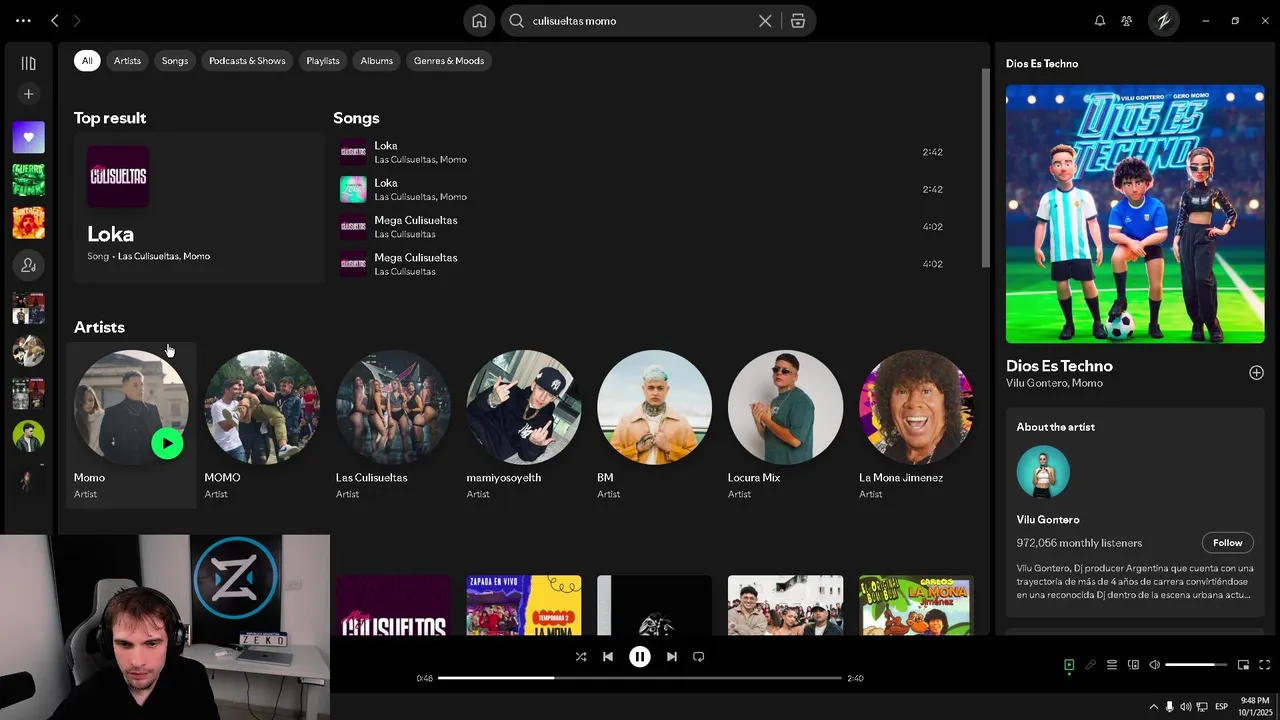The image size is (1280, 720).
Task: Skip to the next track
Action: pyautogui.click(x=672, y=657)
